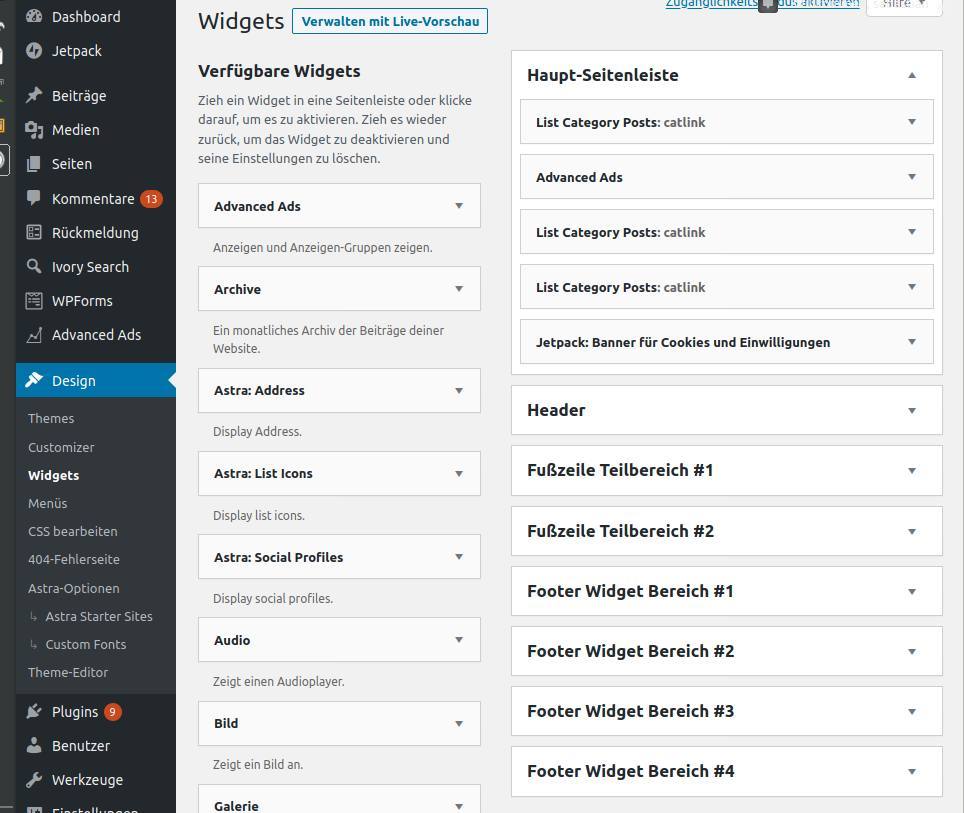Open the Archive widget dropdown arrow

coord(459,289)
